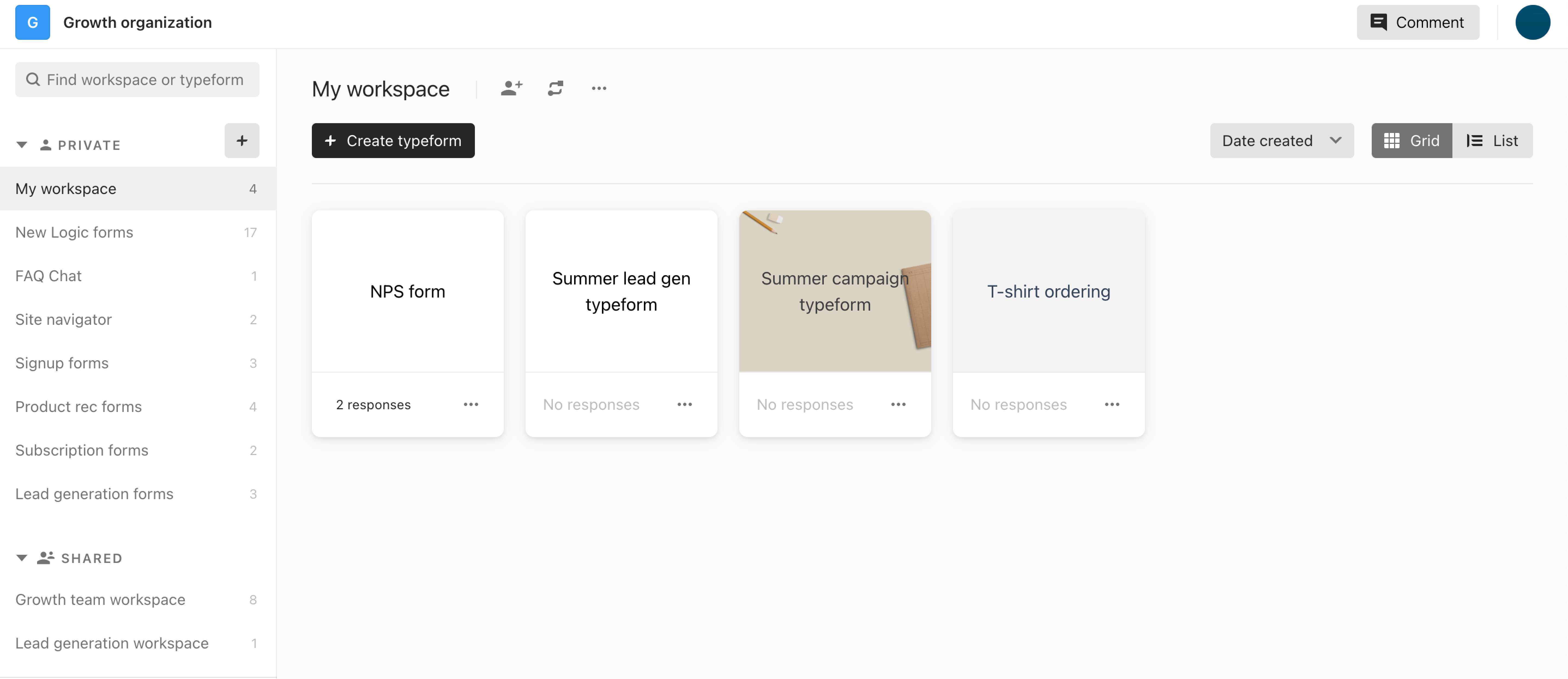The width and height of the screenshot is (1568, 679).
Task: Click No responses under Summer lead gen
Action: tap(591, 405)
